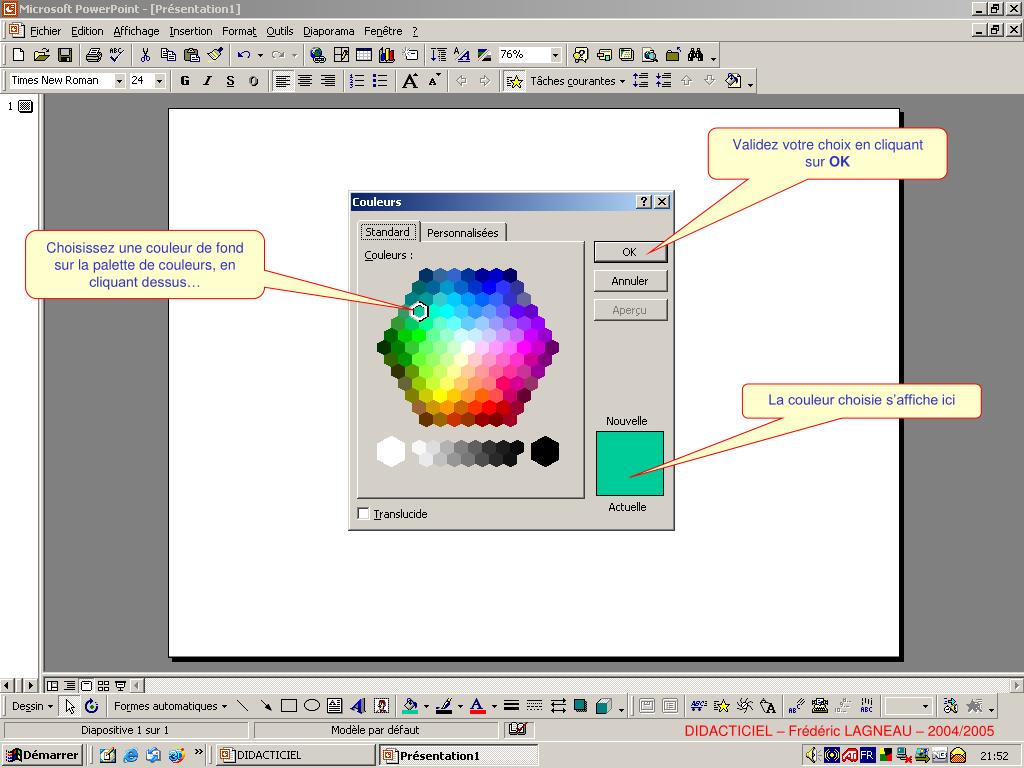Create a new blank presentation
1024x768 pixels.
(18, 55)
